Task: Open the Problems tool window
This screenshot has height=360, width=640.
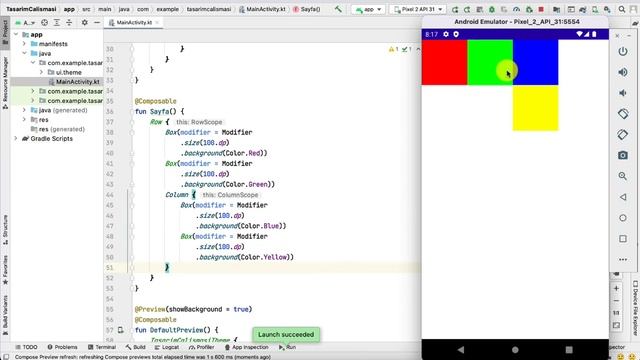Action: click(62, 347)
